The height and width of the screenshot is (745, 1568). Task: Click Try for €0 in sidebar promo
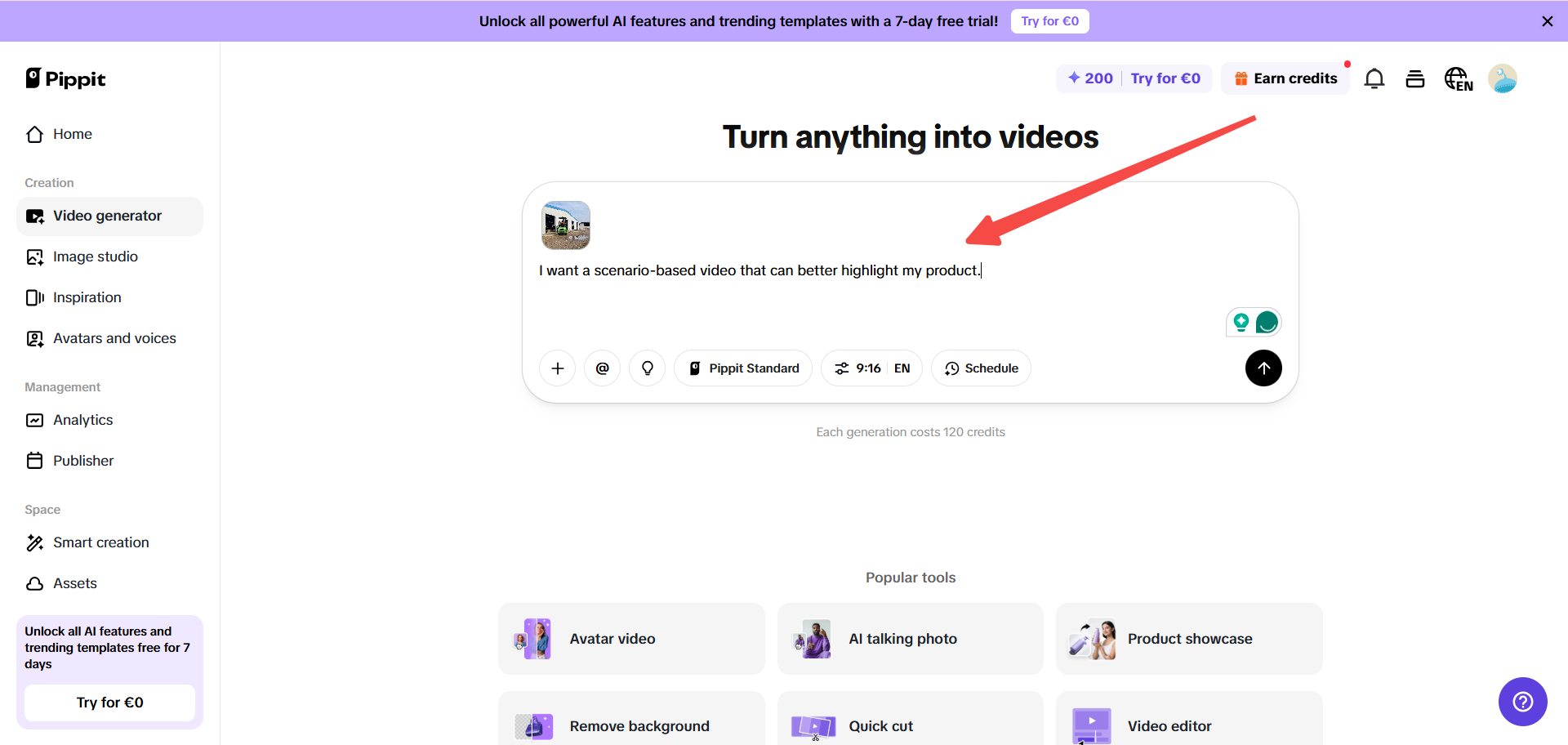[109, 703]
